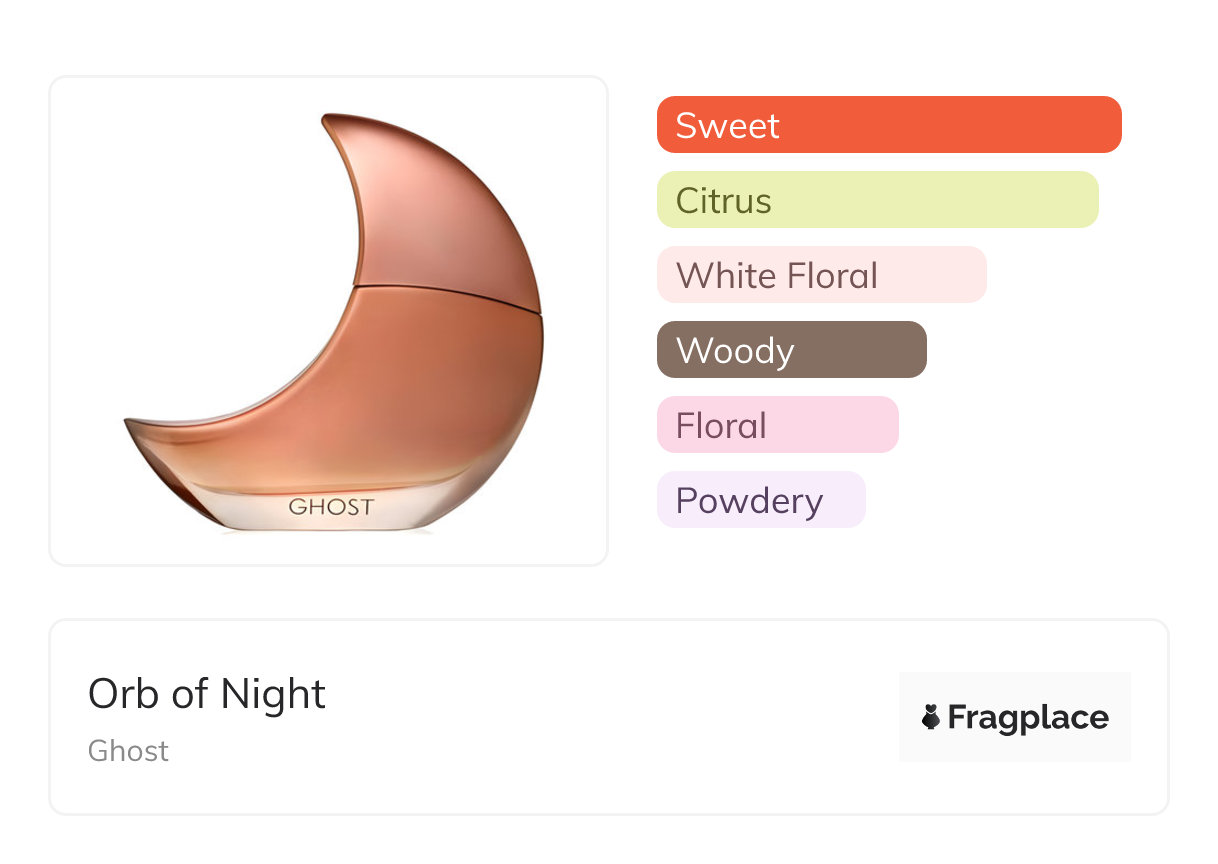Viewport: 1218px width, 864px height.
Task: Click the word Powdery in the lavender bar
Action: (x=749, y=501)
